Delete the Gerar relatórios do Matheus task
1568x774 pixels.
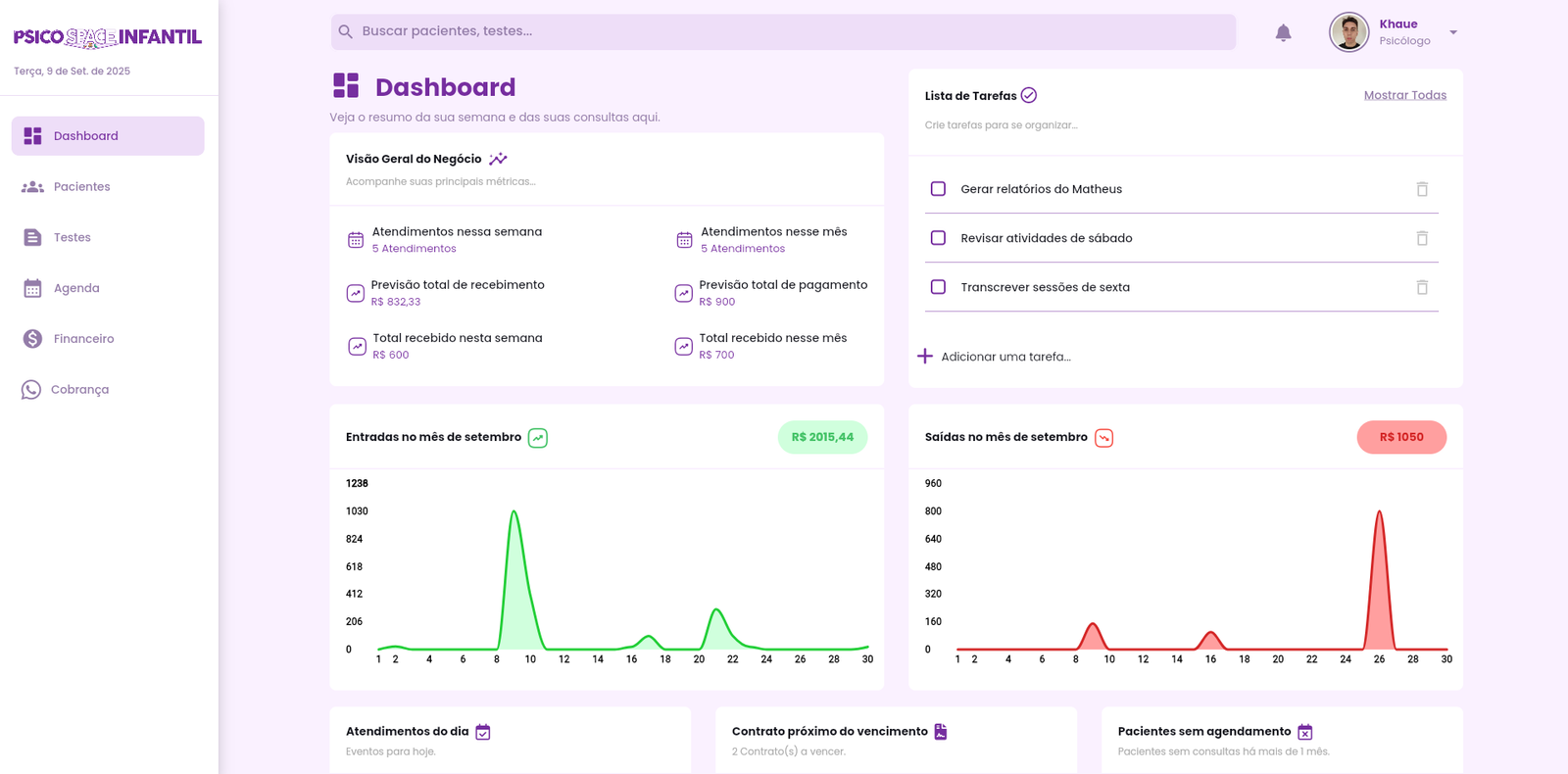click(1422, 189)
